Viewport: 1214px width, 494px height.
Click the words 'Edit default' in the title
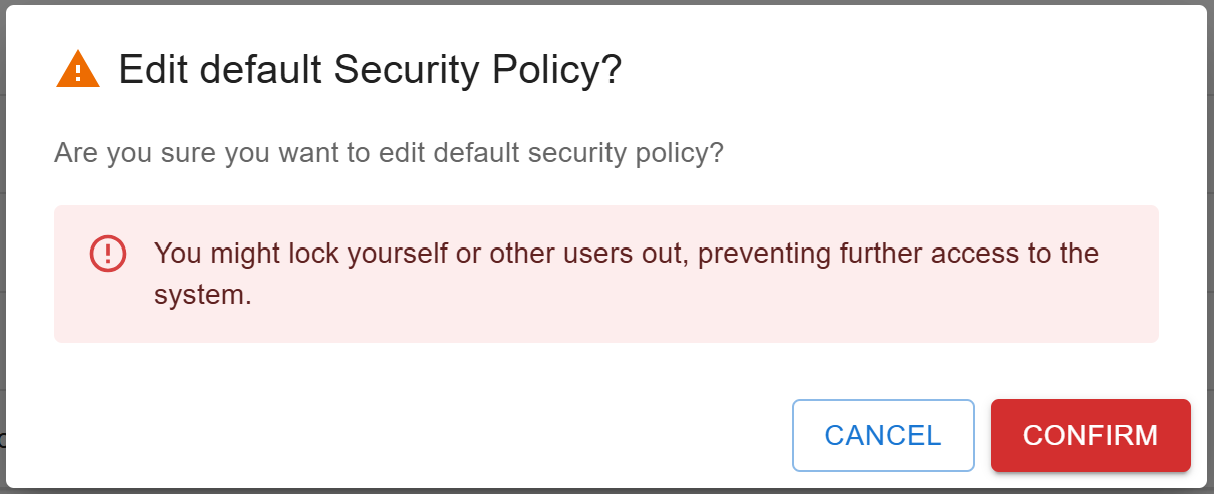pyautogui.click(x=221, y=71)
